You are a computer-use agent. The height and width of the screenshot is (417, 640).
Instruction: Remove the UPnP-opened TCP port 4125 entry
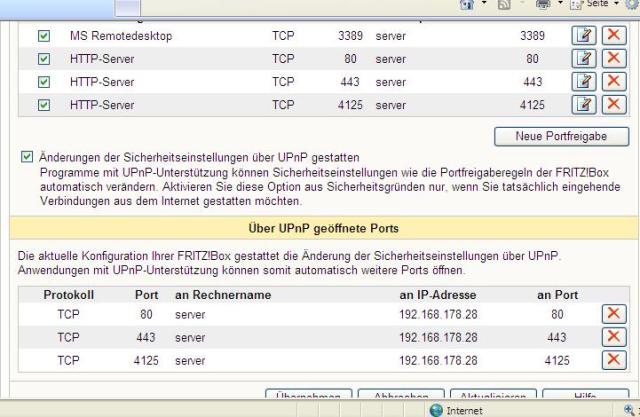click(614, 360)
